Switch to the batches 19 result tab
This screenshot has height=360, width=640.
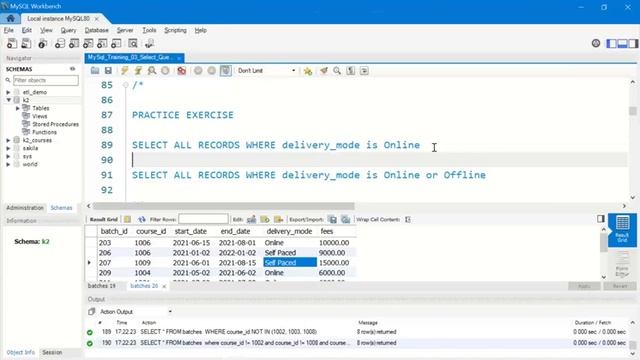102,286
